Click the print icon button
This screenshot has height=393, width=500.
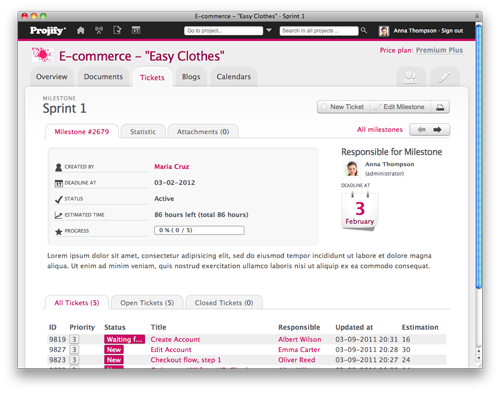(x=440, y=107)
